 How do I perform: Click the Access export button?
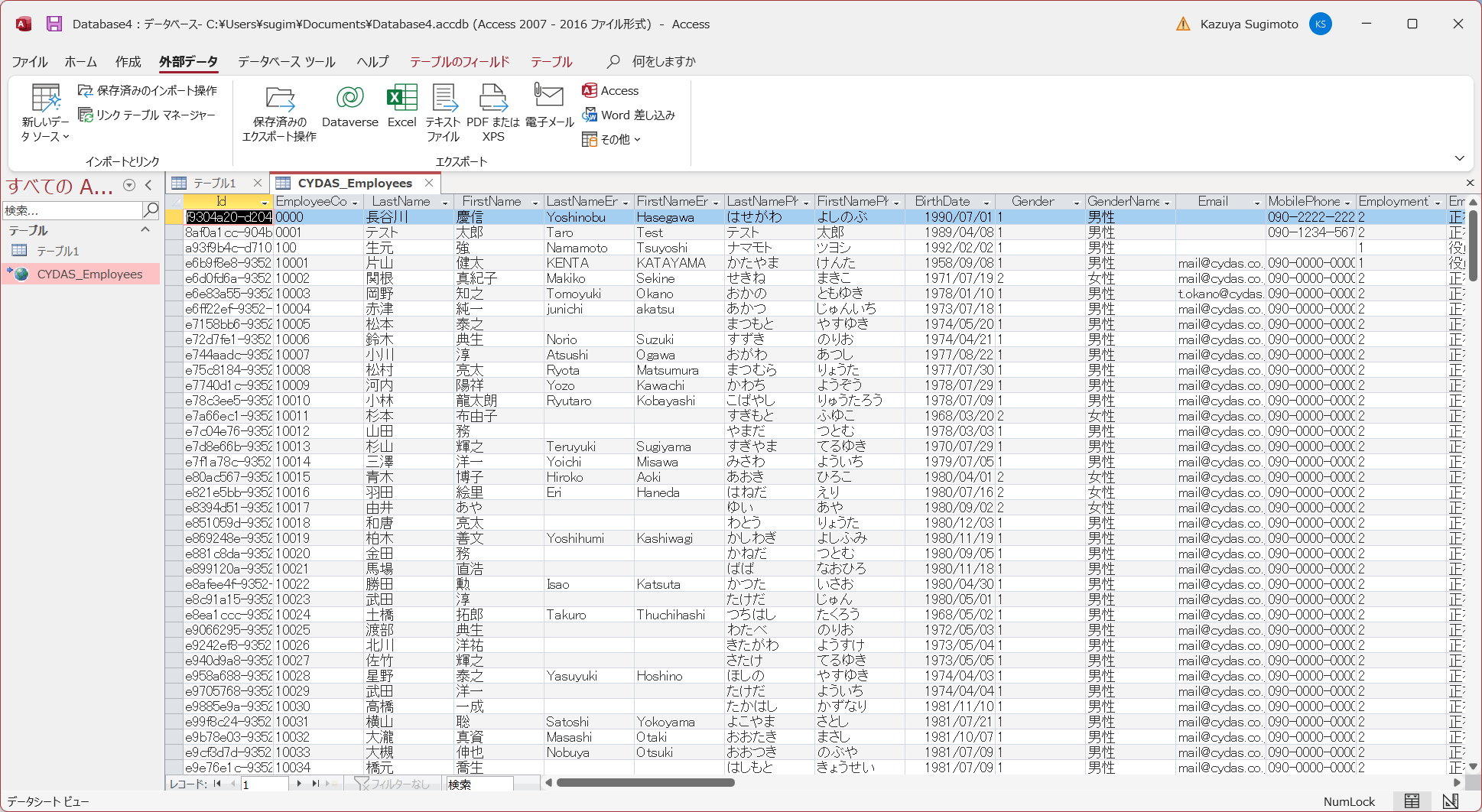click(610, 91)
